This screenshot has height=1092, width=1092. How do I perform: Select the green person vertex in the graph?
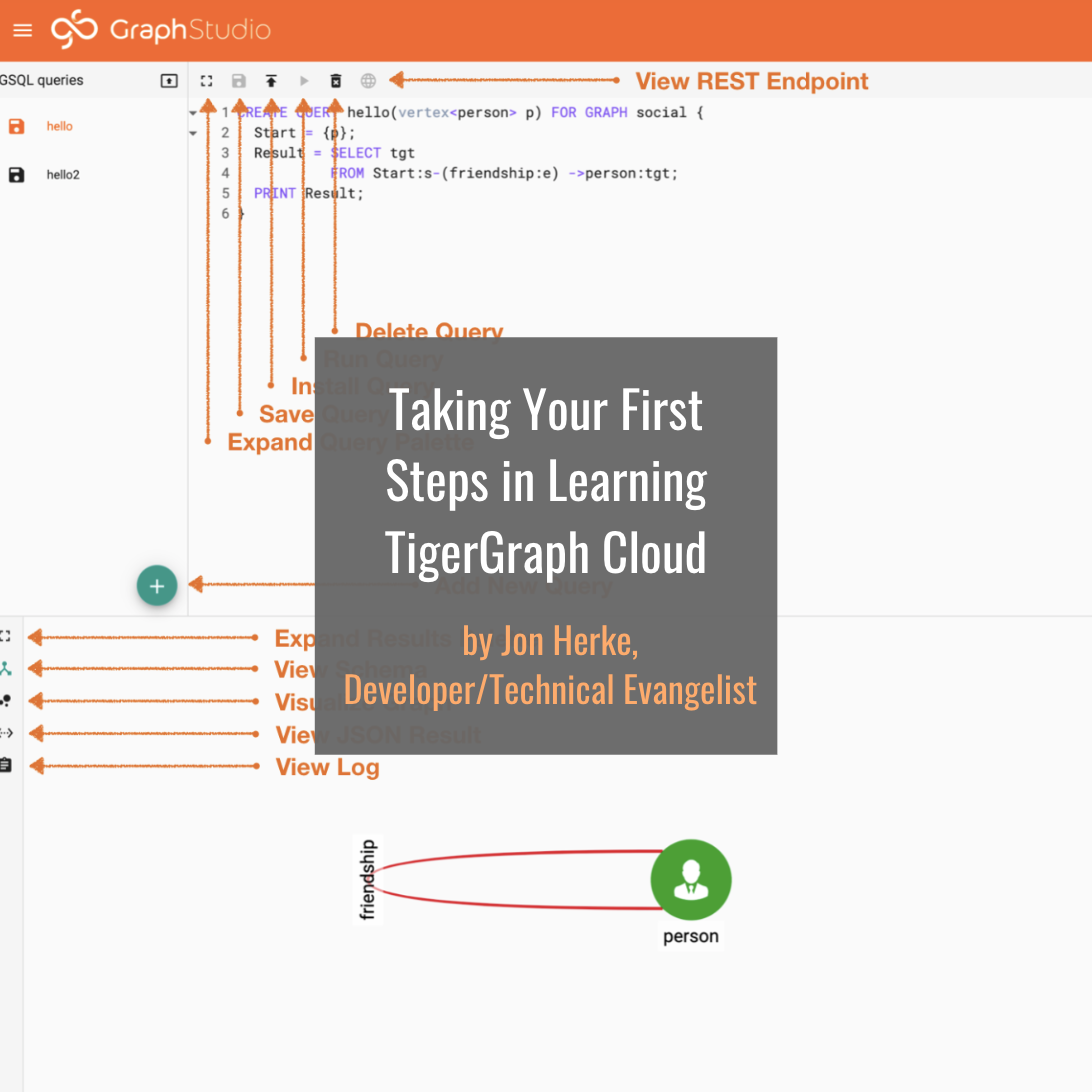[691, 880]
